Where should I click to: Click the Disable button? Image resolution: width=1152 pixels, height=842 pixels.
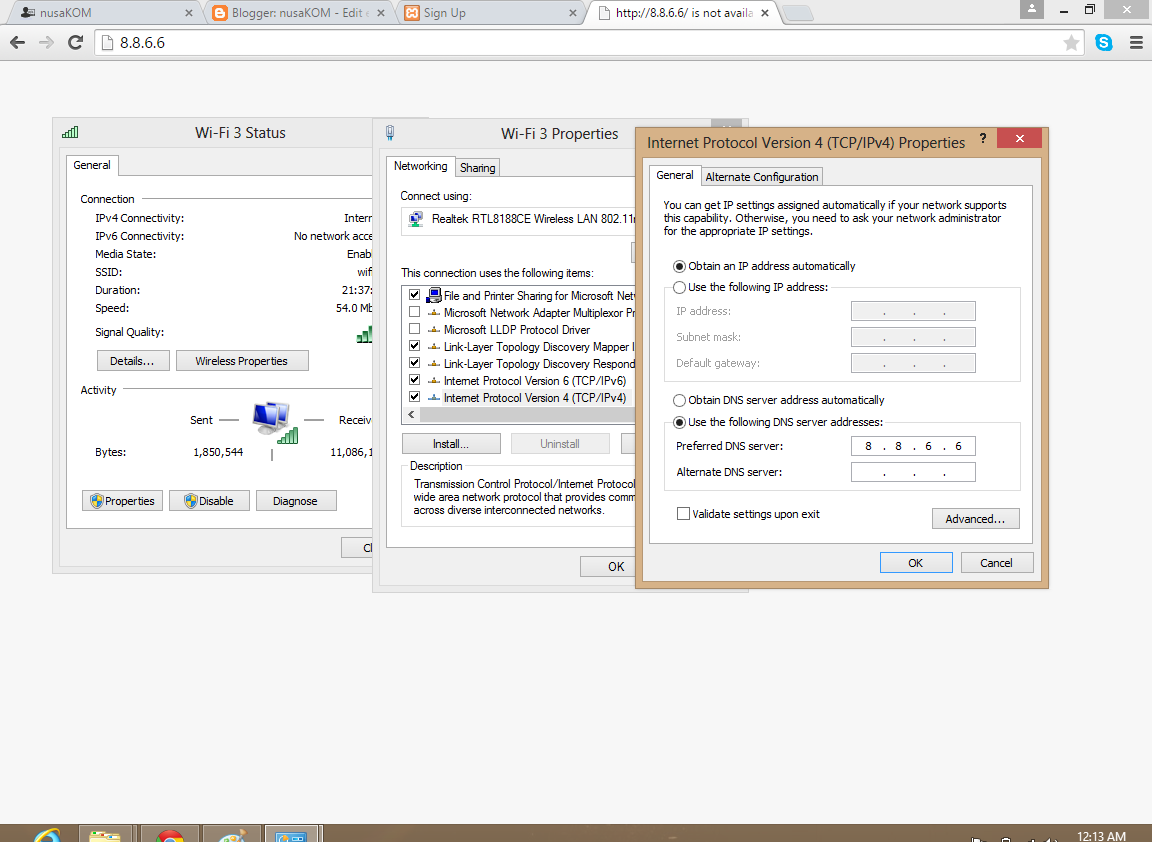tap(209, 501)
